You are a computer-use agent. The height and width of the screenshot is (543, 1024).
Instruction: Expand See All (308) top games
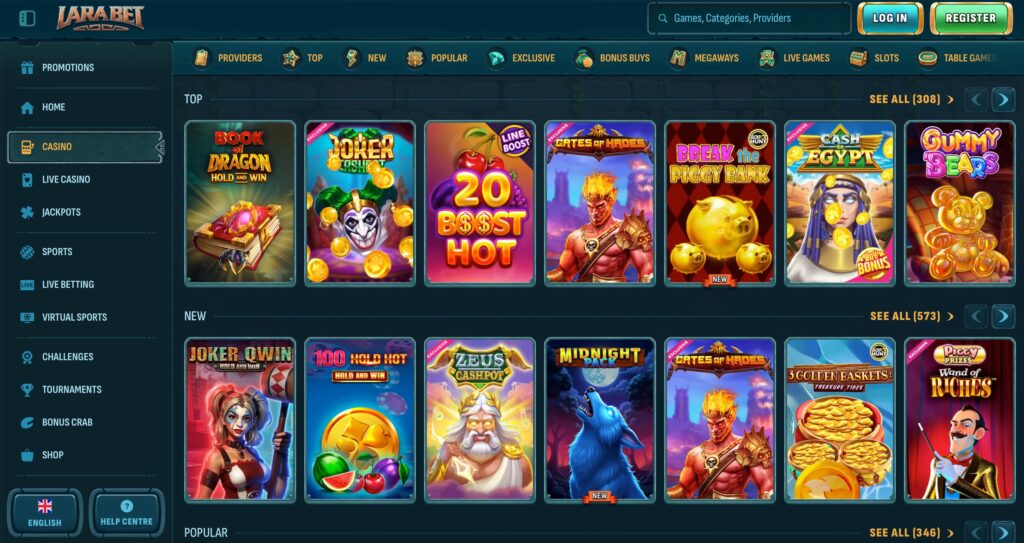[x=912, y=99]
